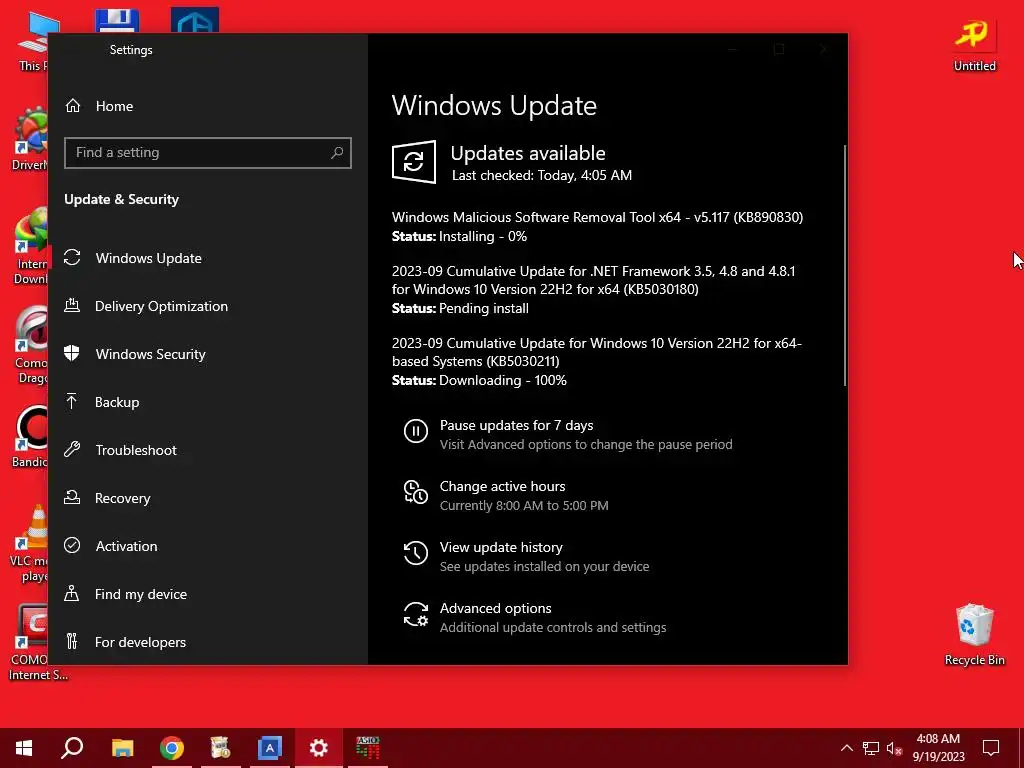Screen dimensions: 1024x768
Task: Click the blue A app on taskbar
Action: [x=270, y=748]
